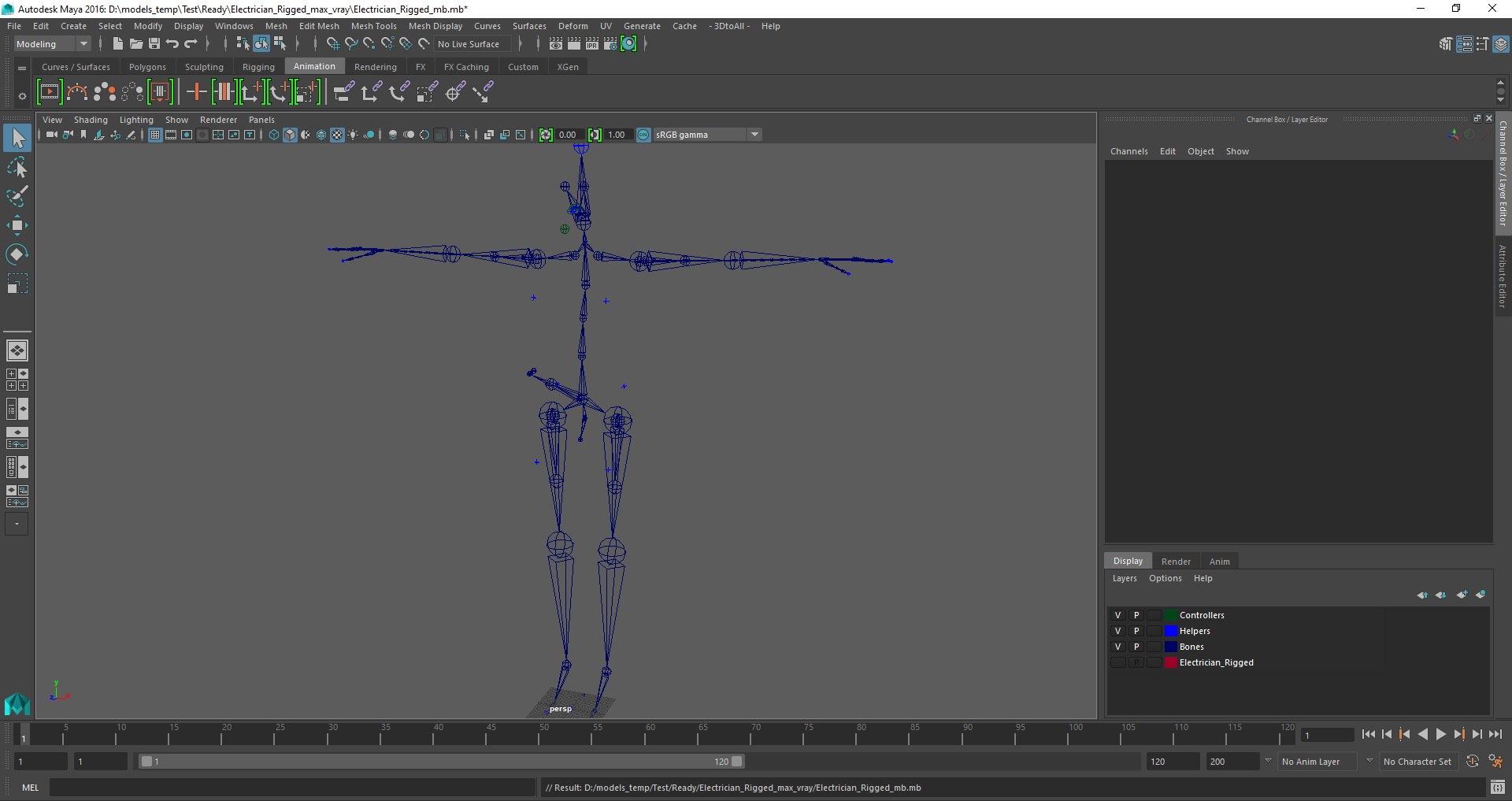
Task: Click the playback end time field 120
Action: (x=1173, y=762)
